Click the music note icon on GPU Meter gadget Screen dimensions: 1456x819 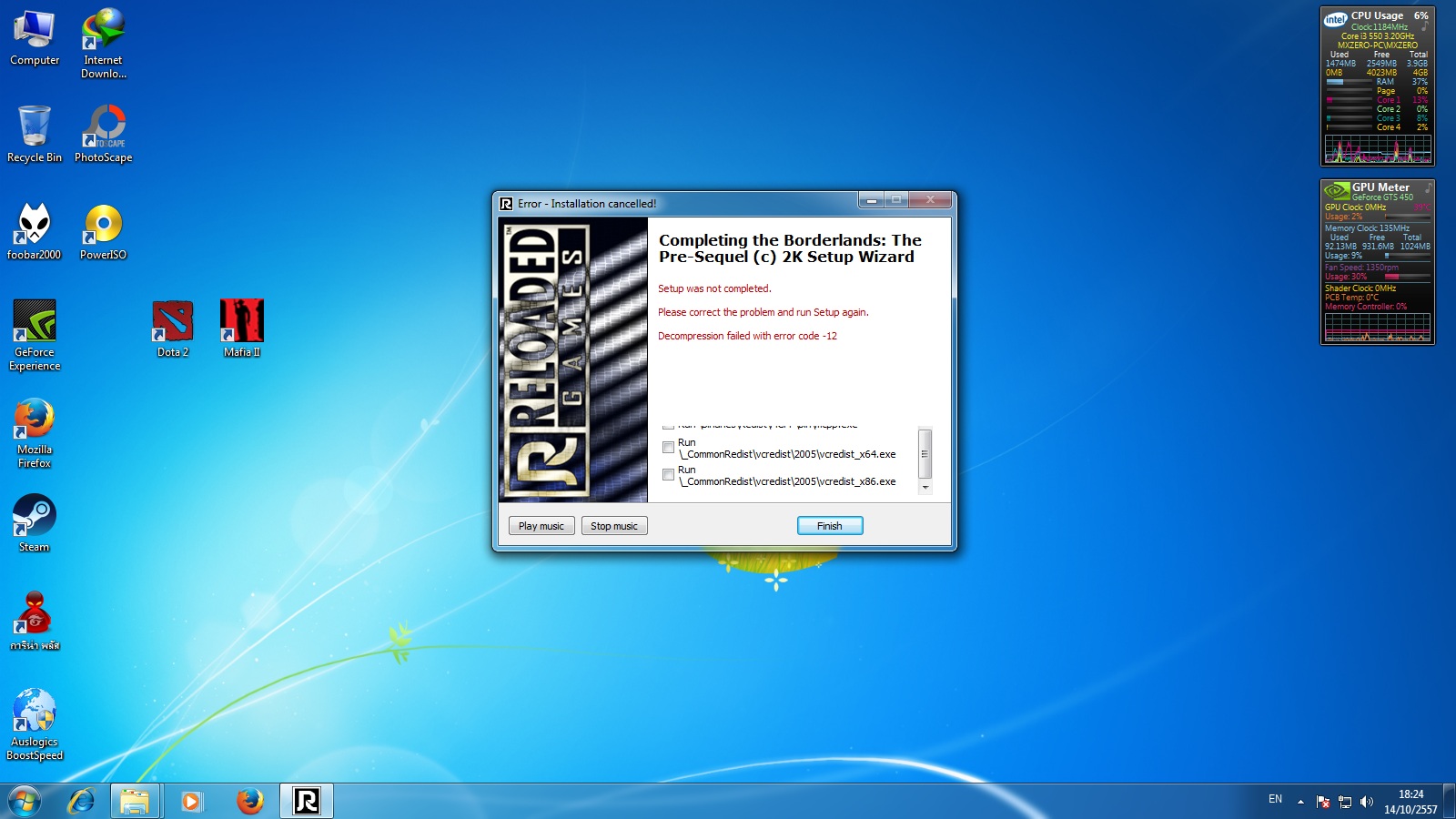[x=1427, y=187]
